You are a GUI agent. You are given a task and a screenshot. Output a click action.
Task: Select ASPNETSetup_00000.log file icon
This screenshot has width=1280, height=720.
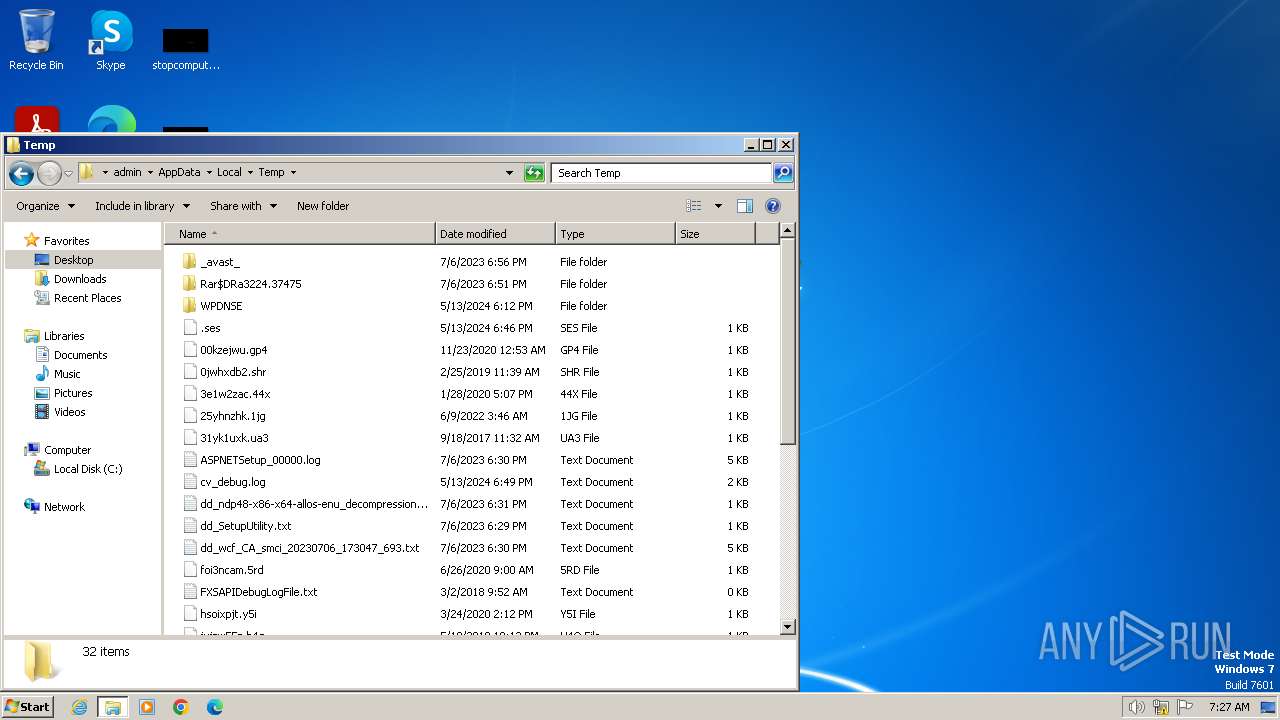coord(190,460)
